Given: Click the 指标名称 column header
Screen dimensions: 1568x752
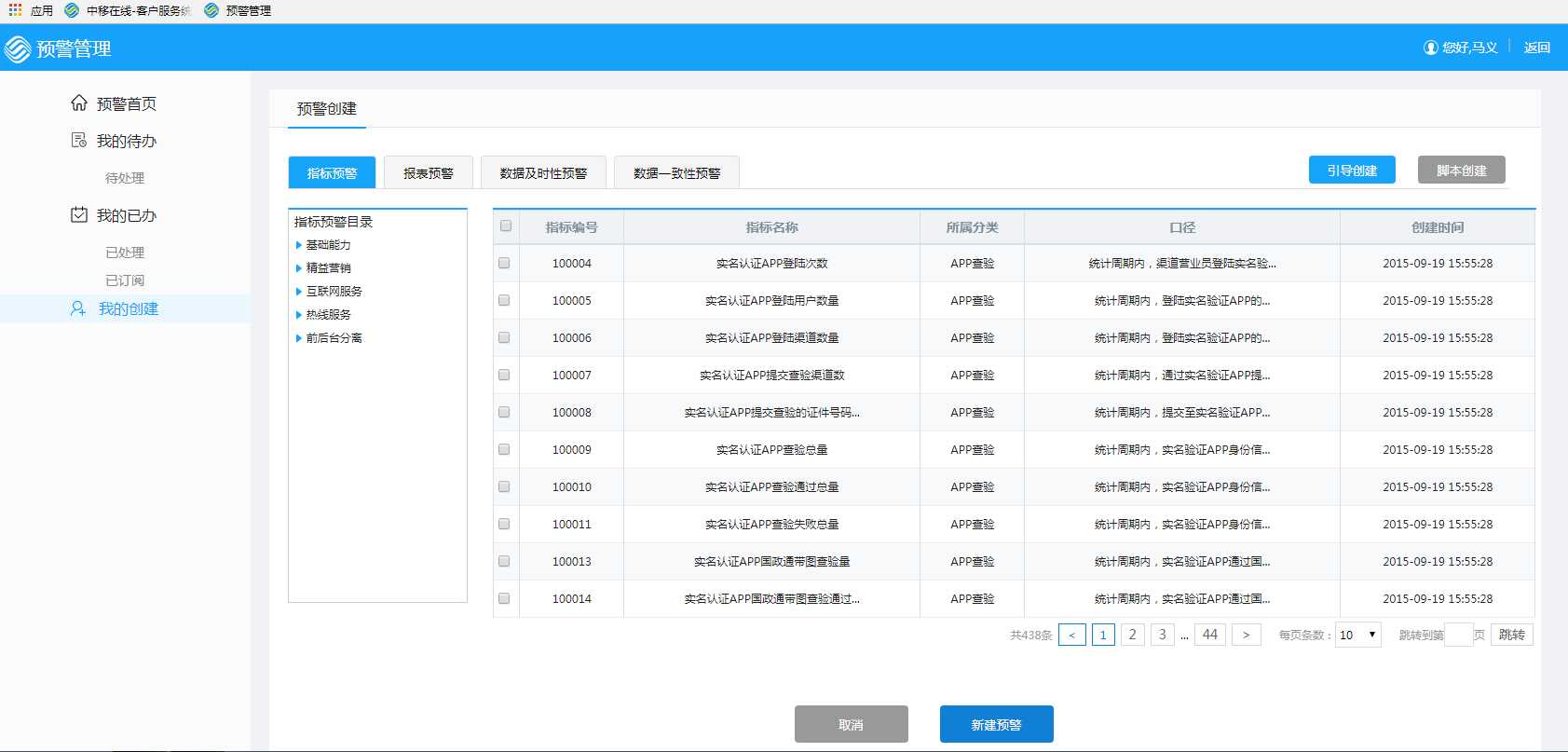Looking at the screenshot, I should coord(771,227).
